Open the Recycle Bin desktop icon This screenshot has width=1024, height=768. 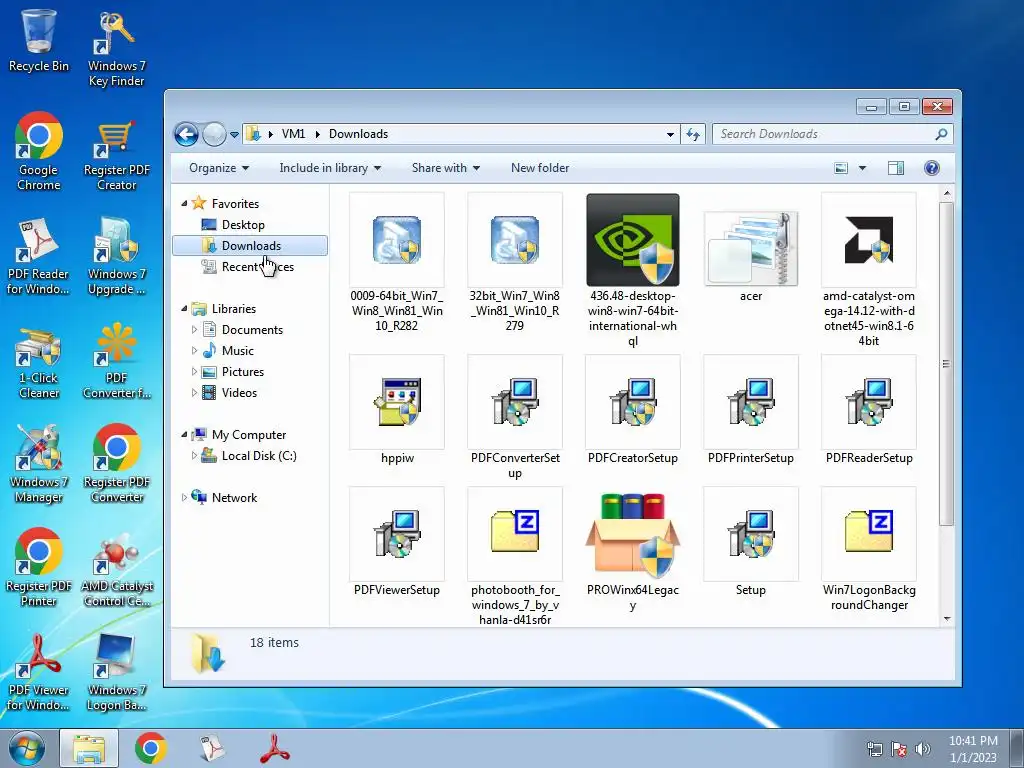(39, 40)
